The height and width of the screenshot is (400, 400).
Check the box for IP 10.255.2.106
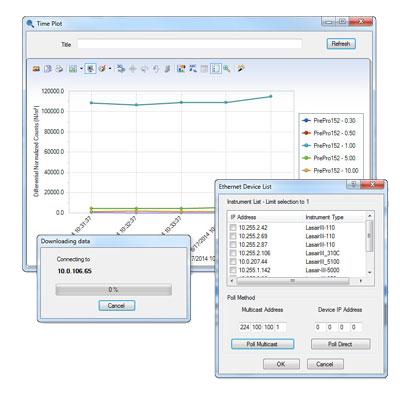tap(233, 253)
